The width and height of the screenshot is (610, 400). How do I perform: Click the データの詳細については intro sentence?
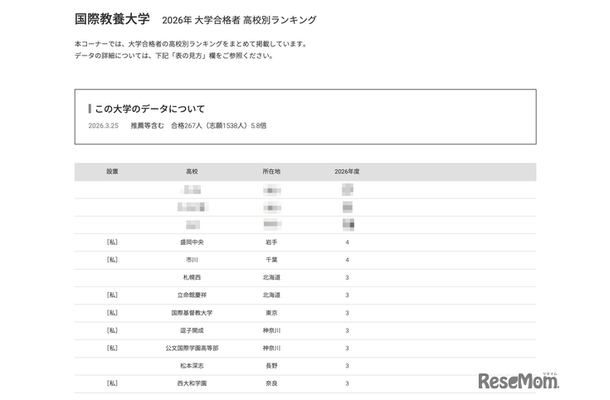pyautogui.click(x=174, y=56)
